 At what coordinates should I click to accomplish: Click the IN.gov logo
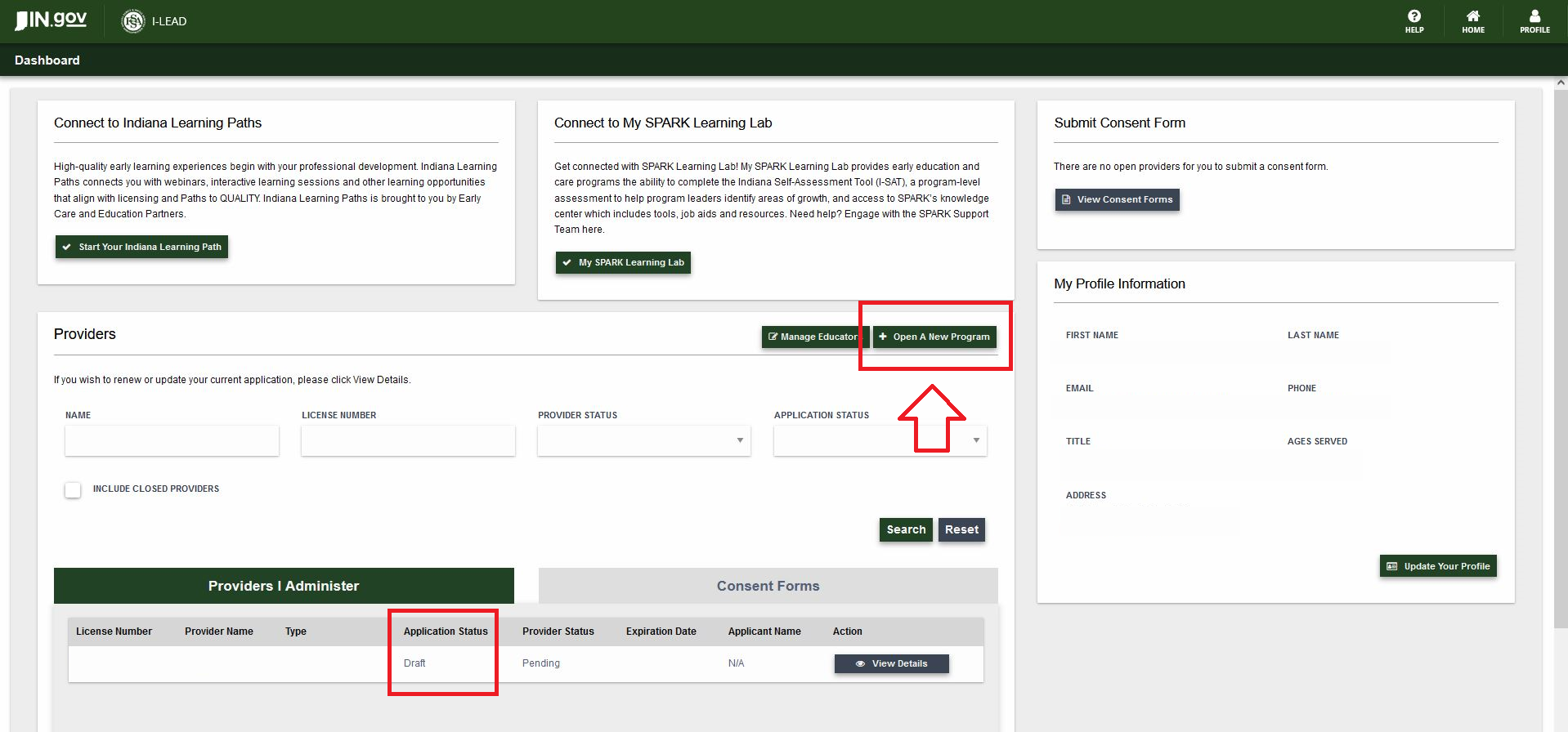pos(51,20)
